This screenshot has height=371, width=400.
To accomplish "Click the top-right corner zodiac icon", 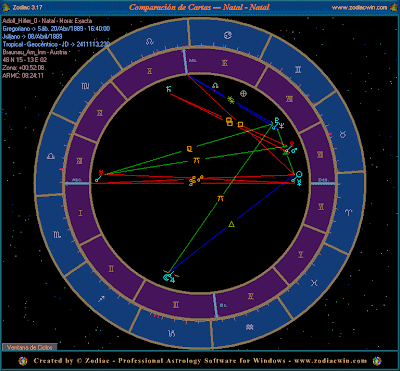I will tap(393, 7).
